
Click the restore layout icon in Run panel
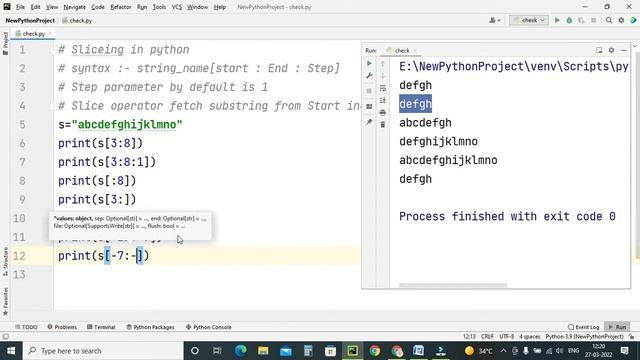click(369, 107)
